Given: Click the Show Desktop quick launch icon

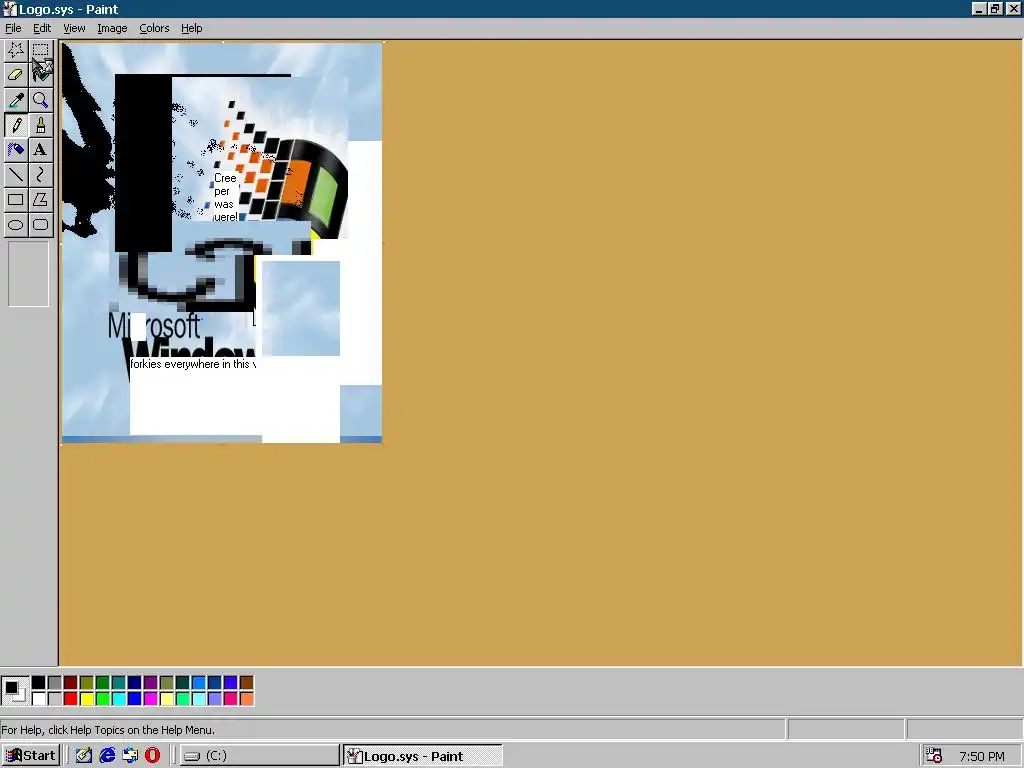Looking at the screenshot, I should tap(84, 756).
